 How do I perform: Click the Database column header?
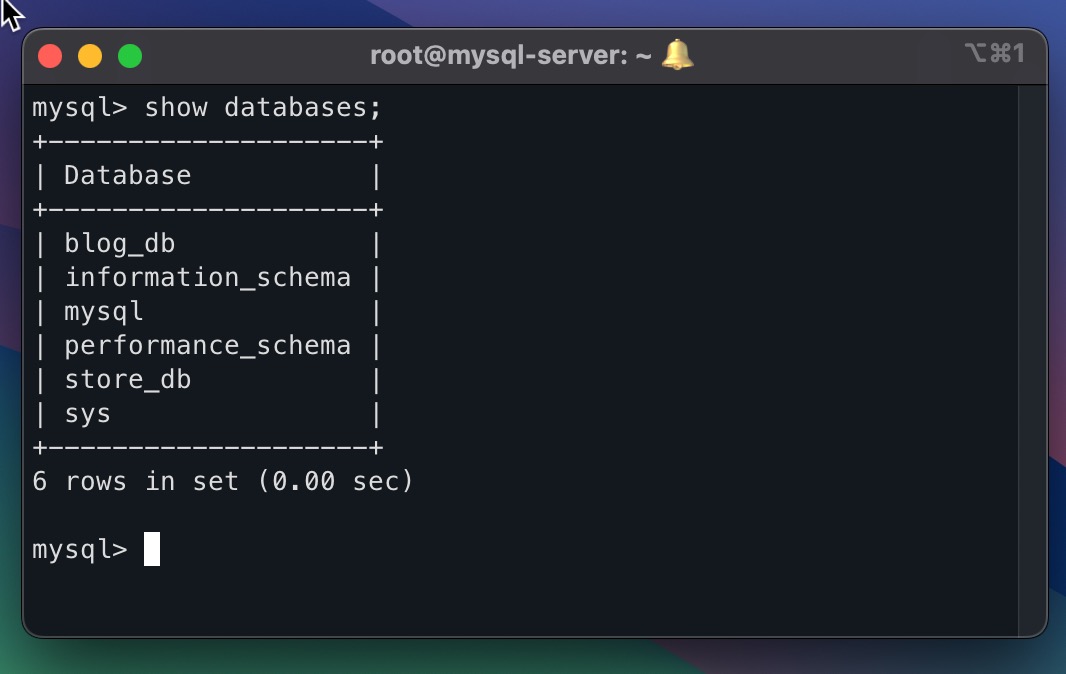[x=127, y=175]
